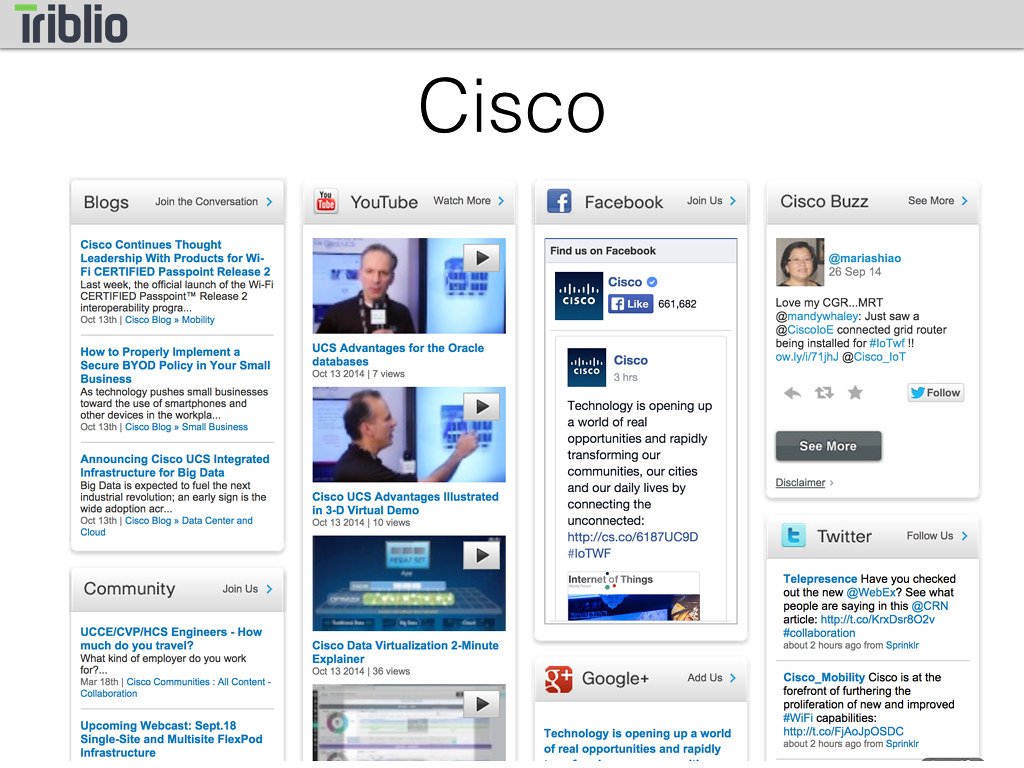The width and height of the screenshot is (1024, 768).
Task: Play the UCS Advantages Oracle video
Action: point(482,257)
